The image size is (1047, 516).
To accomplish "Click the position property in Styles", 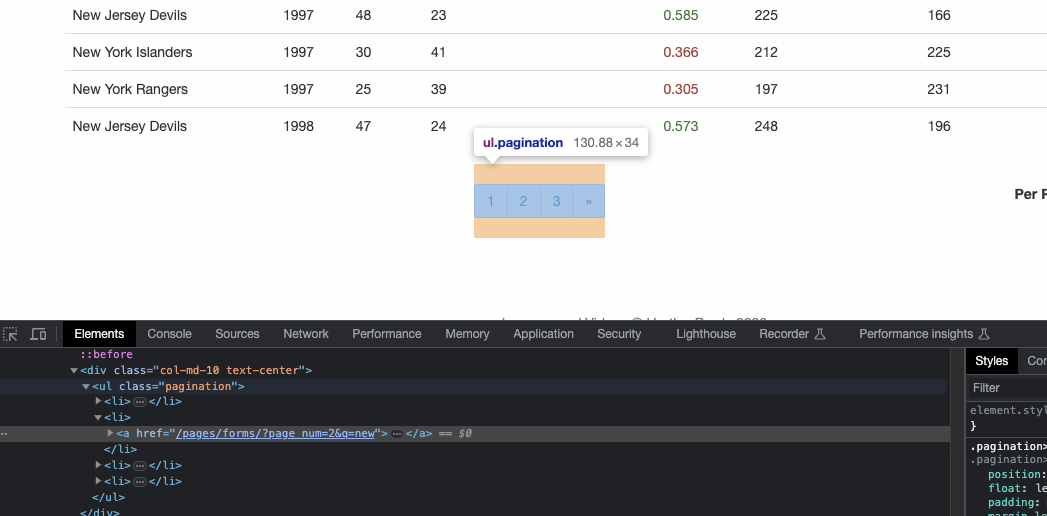I will coord(1014,474).
